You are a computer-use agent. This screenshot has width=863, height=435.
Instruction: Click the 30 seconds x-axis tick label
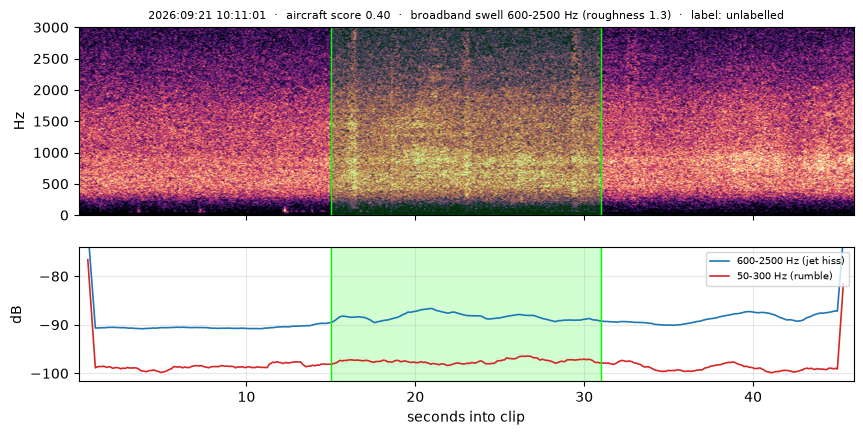pyautogui.click(x=585, y=397)
